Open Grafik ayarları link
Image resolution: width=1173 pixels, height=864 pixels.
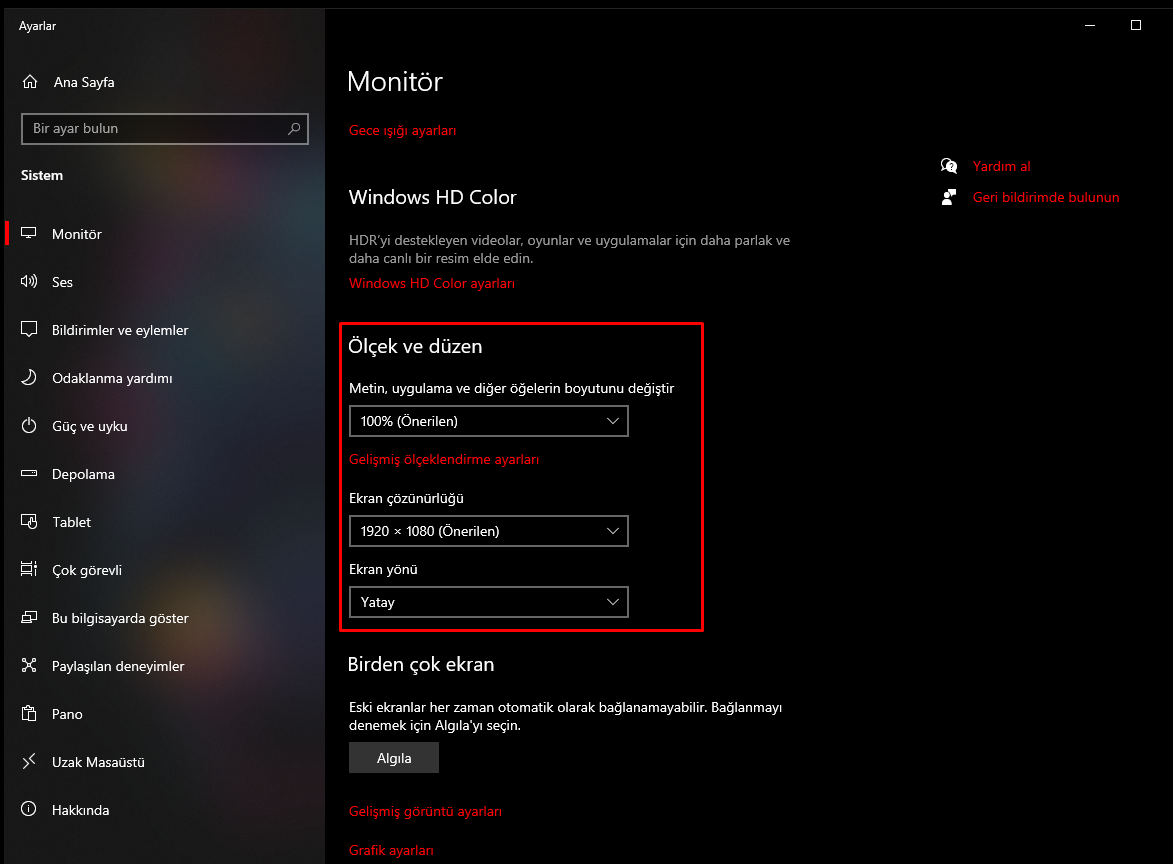(391, 851)
